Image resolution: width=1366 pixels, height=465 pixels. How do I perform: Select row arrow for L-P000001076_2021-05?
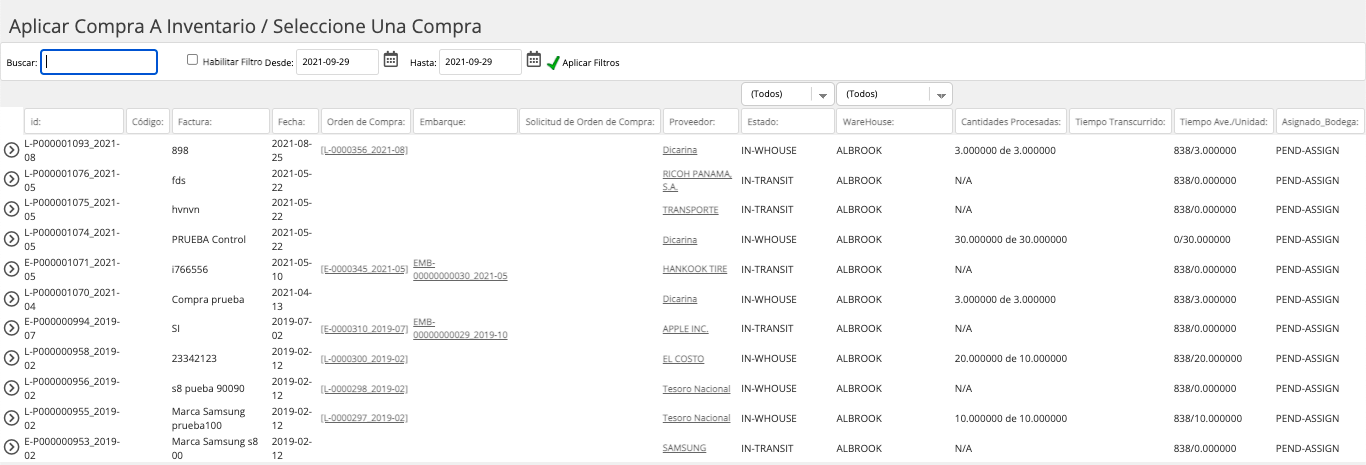click(12, 180)
